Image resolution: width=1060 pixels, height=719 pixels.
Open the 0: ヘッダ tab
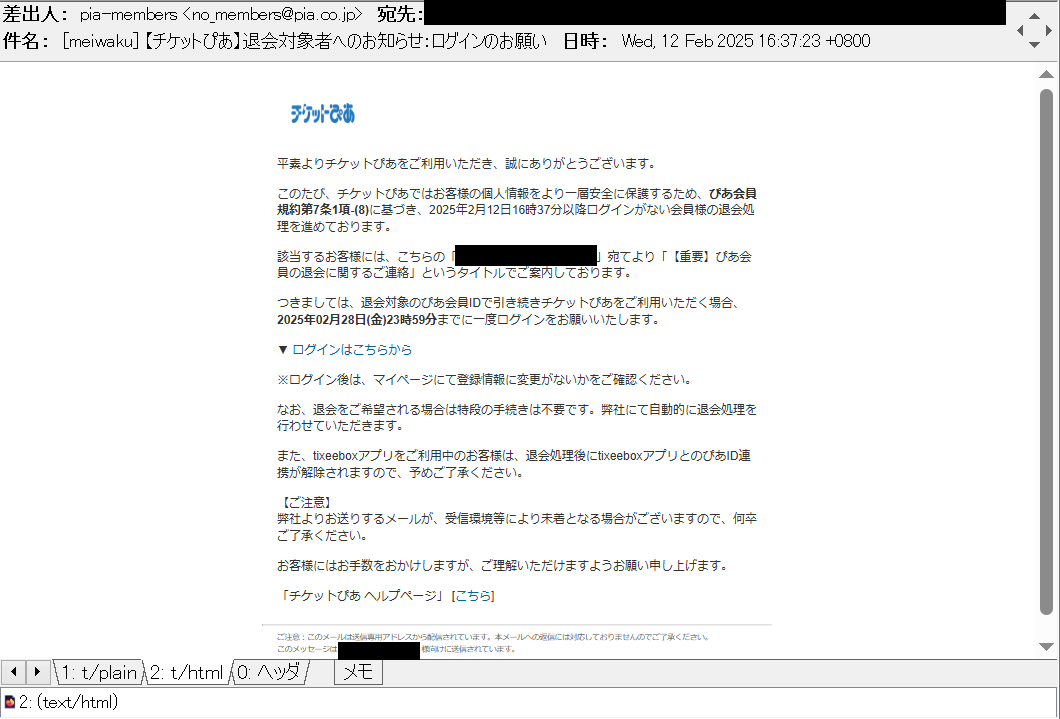[268, 672]
